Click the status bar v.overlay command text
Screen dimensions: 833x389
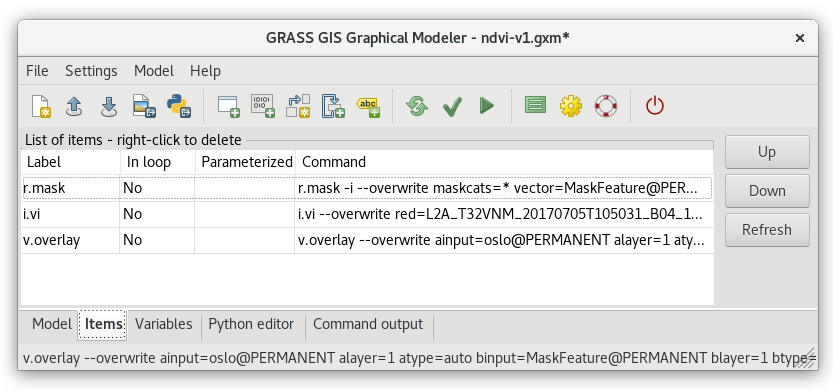coord(419,359)
